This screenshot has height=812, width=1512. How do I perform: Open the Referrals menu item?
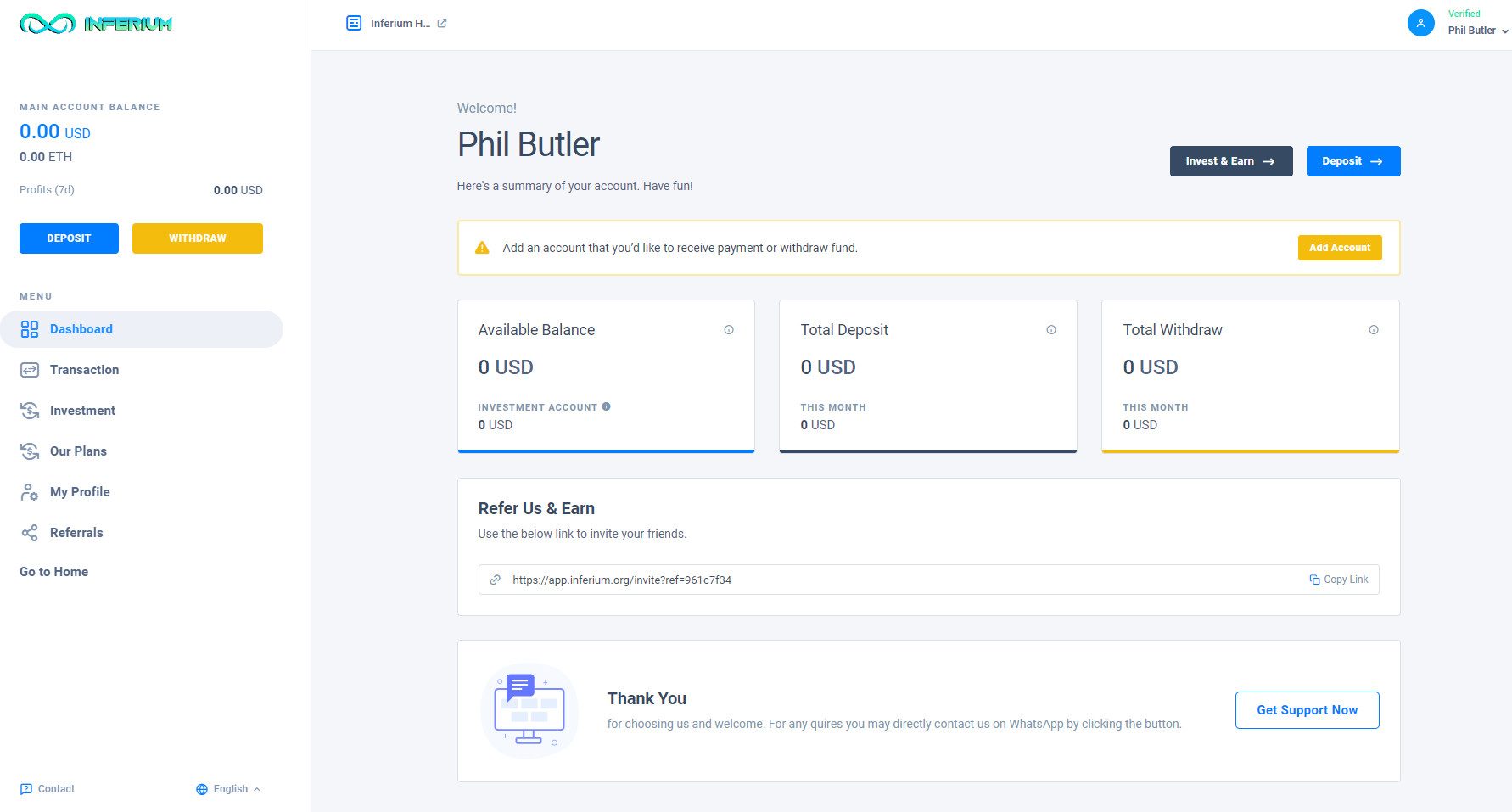click(76, 533)
